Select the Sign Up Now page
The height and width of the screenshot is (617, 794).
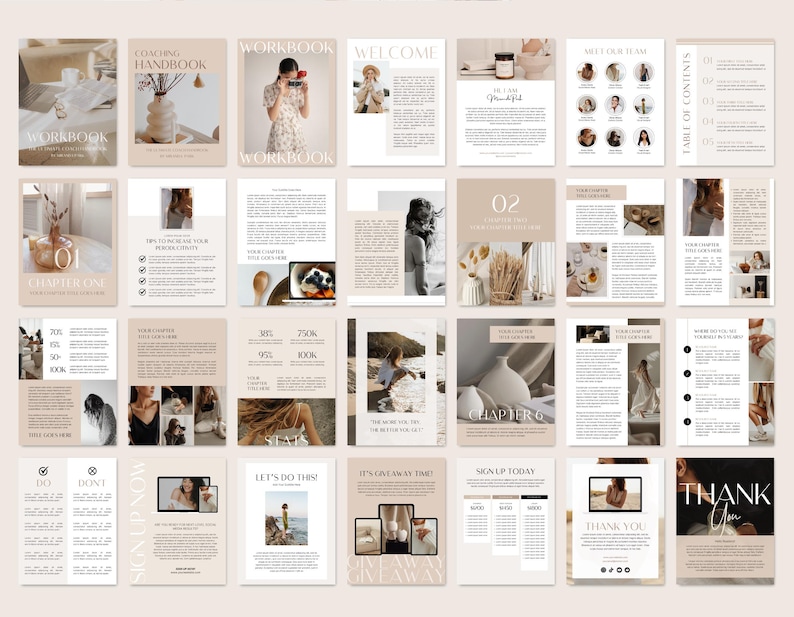[x=177, y=521]
